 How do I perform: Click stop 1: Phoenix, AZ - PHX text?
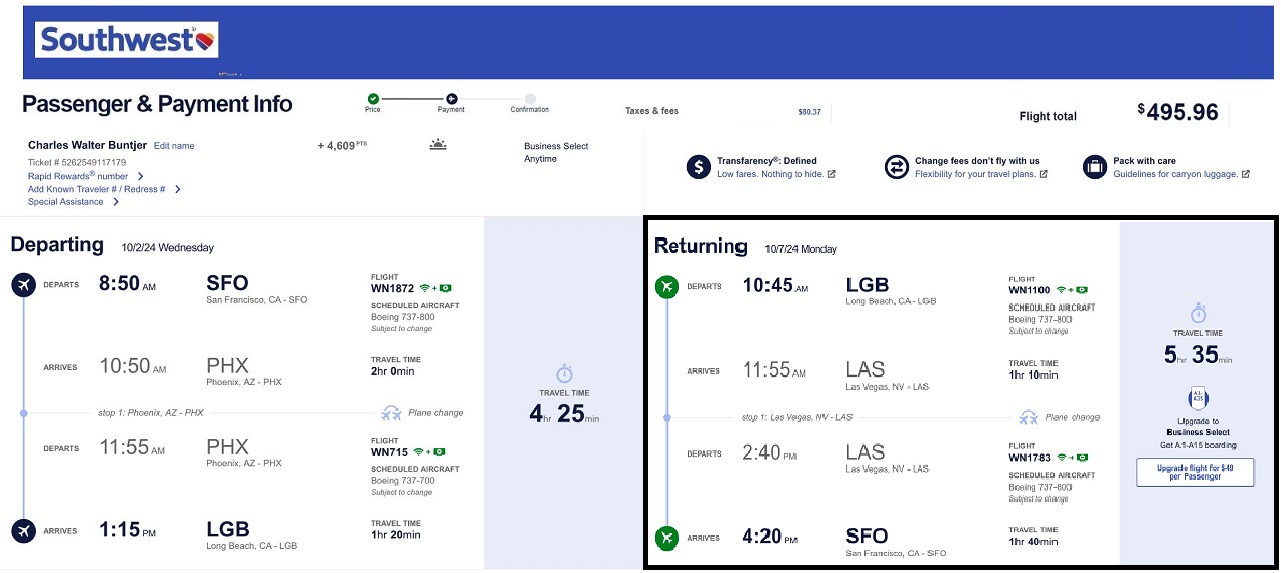click(x=151, y=412)
